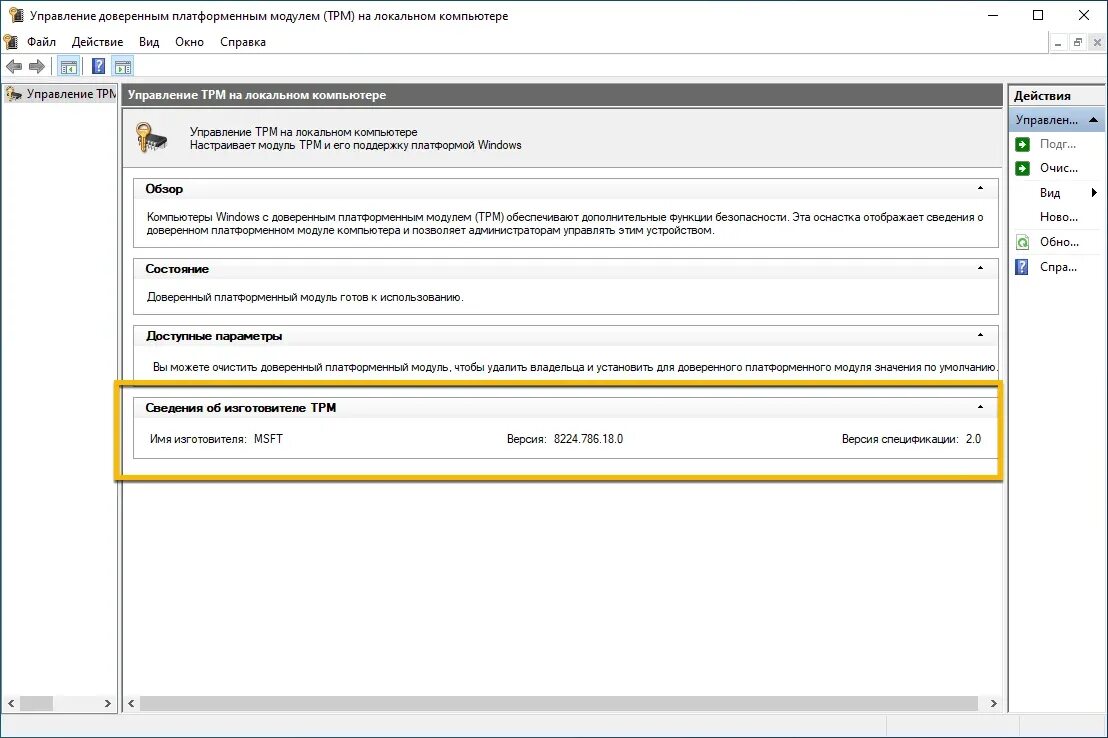Collapse the Обзор section
This screenshot has width=1108, height=738.
tap(980, 188)
